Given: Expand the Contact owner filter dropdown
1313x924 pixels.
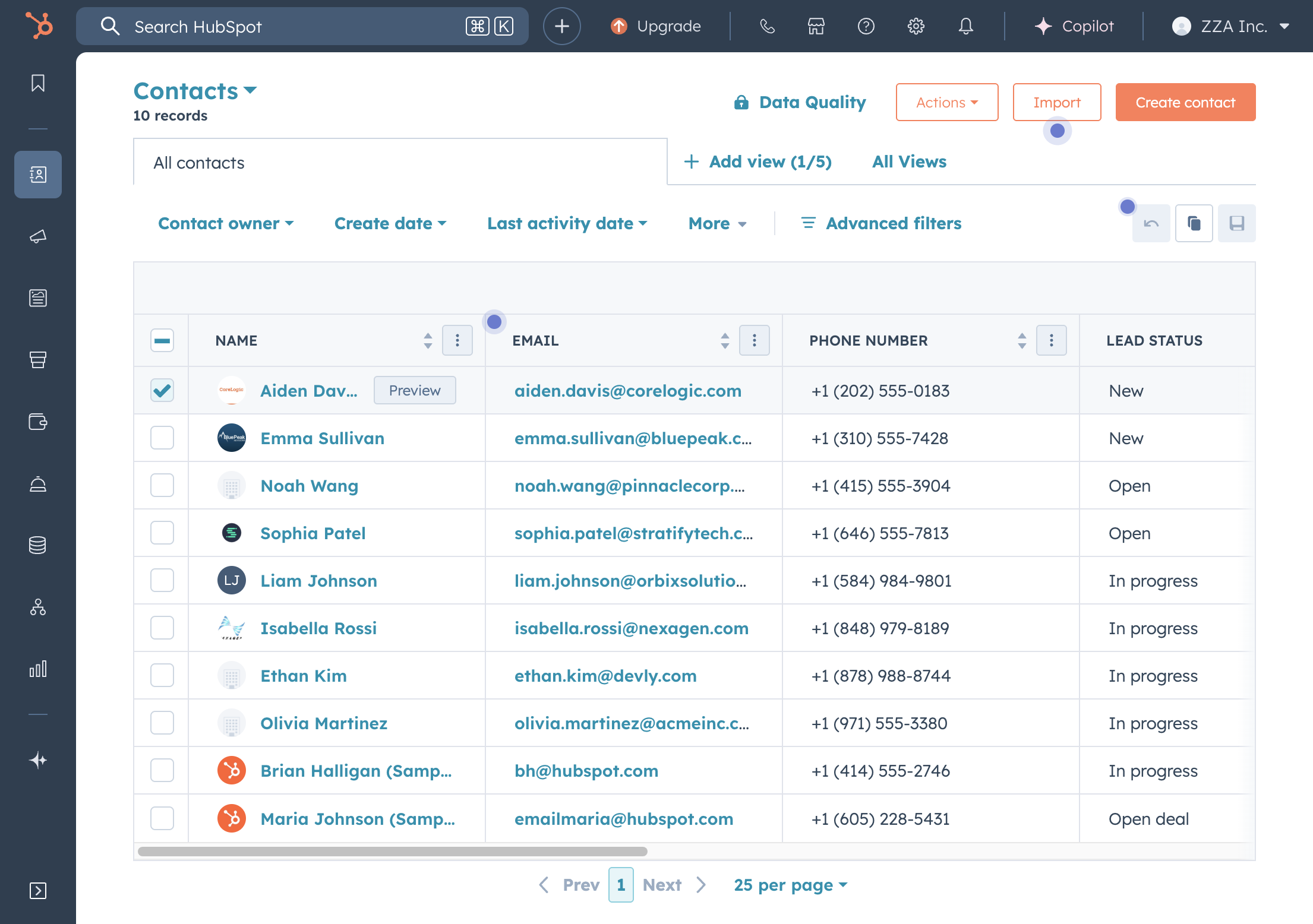Looking at the screenshot, I should coord(226,223).
